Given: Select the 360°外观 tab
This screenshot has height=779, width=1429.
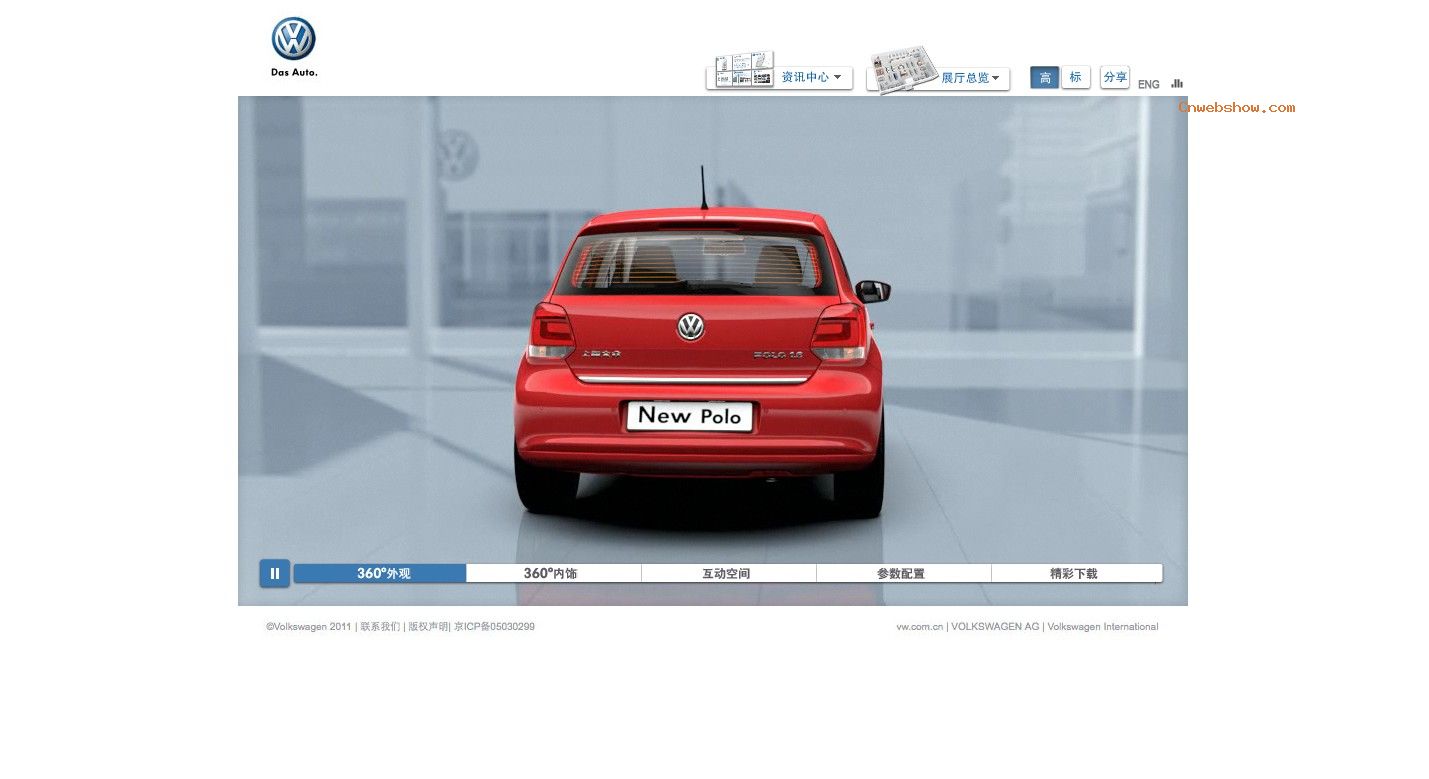Looking at the screenshot, I should coord(380,573).
